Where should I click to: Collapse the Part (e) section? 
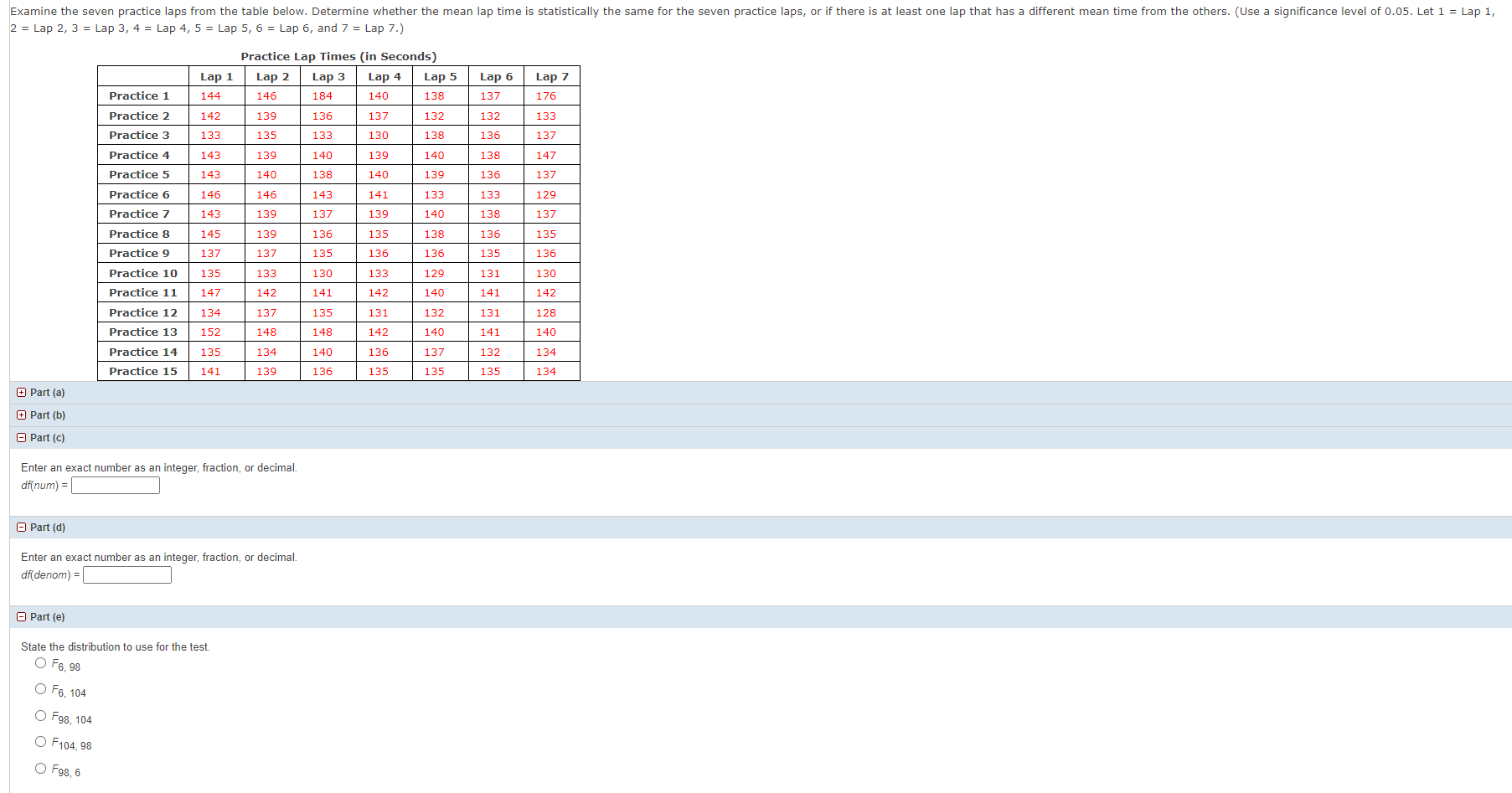click(x=21, y=617)
